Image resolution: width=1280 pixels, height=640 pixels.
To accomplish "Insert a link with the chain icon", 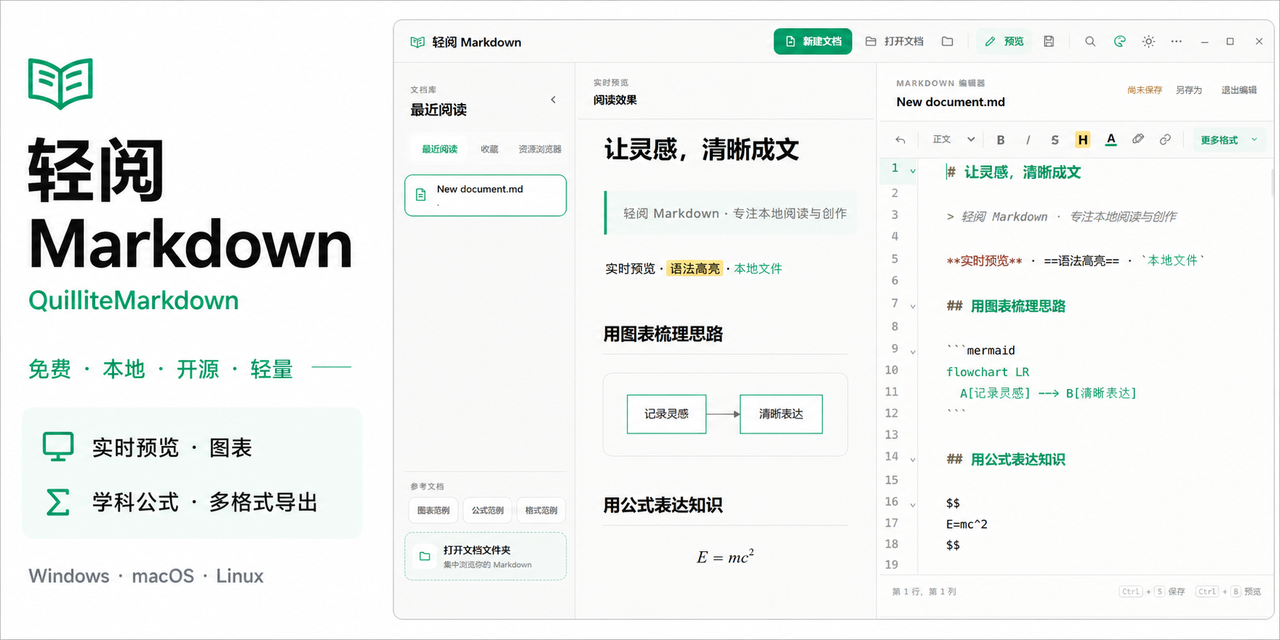I will tap(1165, 140).
